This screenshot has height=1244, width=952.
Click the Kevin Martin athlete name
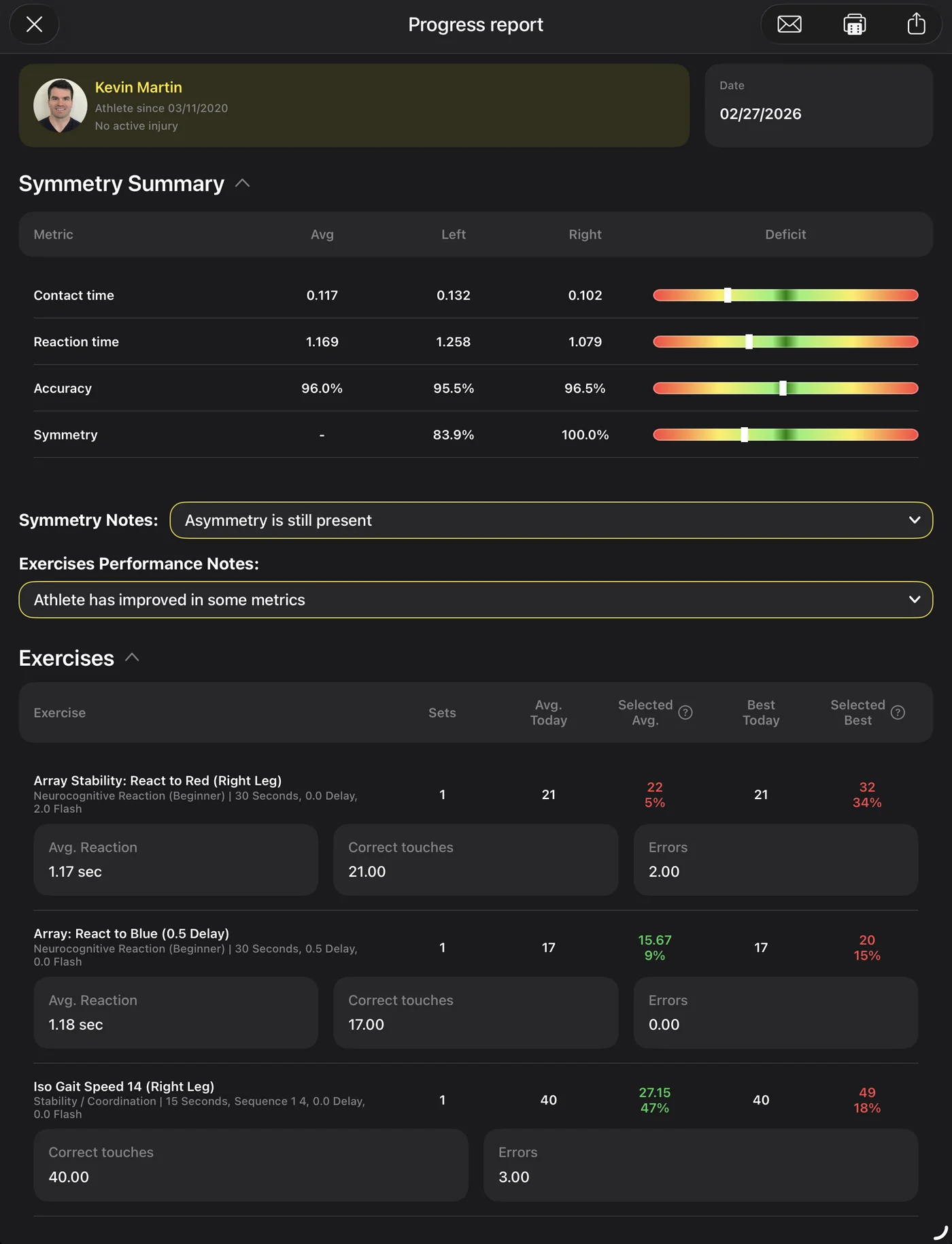(x=139, y=88)
